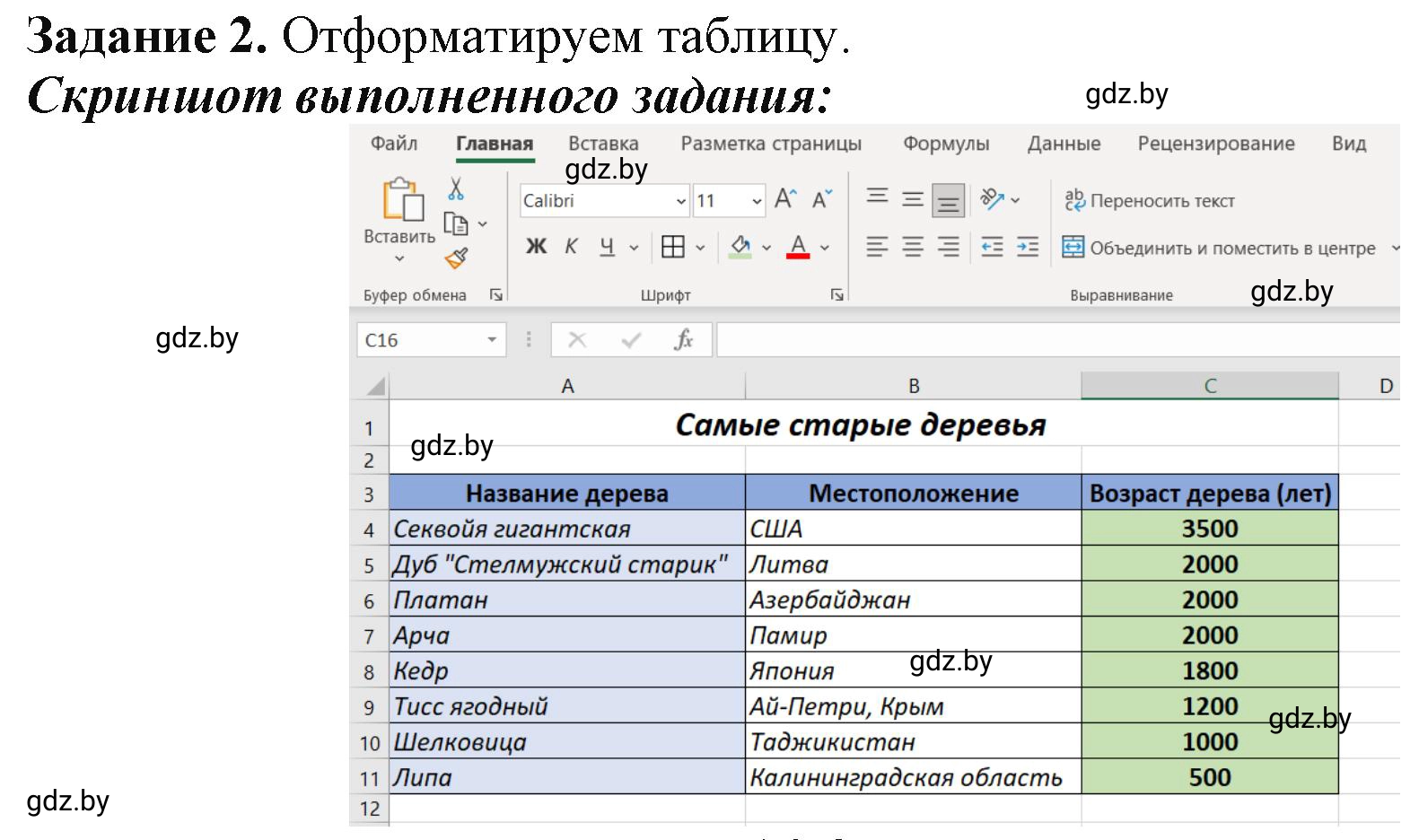Click the Paste (Вставить) clipboard icon
This screenshot has width=1419, height=840.
(402, 198)
